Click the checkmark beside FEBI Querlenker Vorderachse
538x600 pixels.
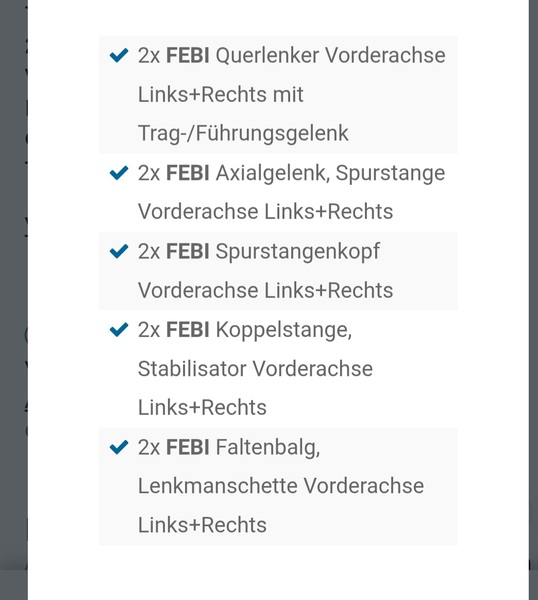click(119, 55)
